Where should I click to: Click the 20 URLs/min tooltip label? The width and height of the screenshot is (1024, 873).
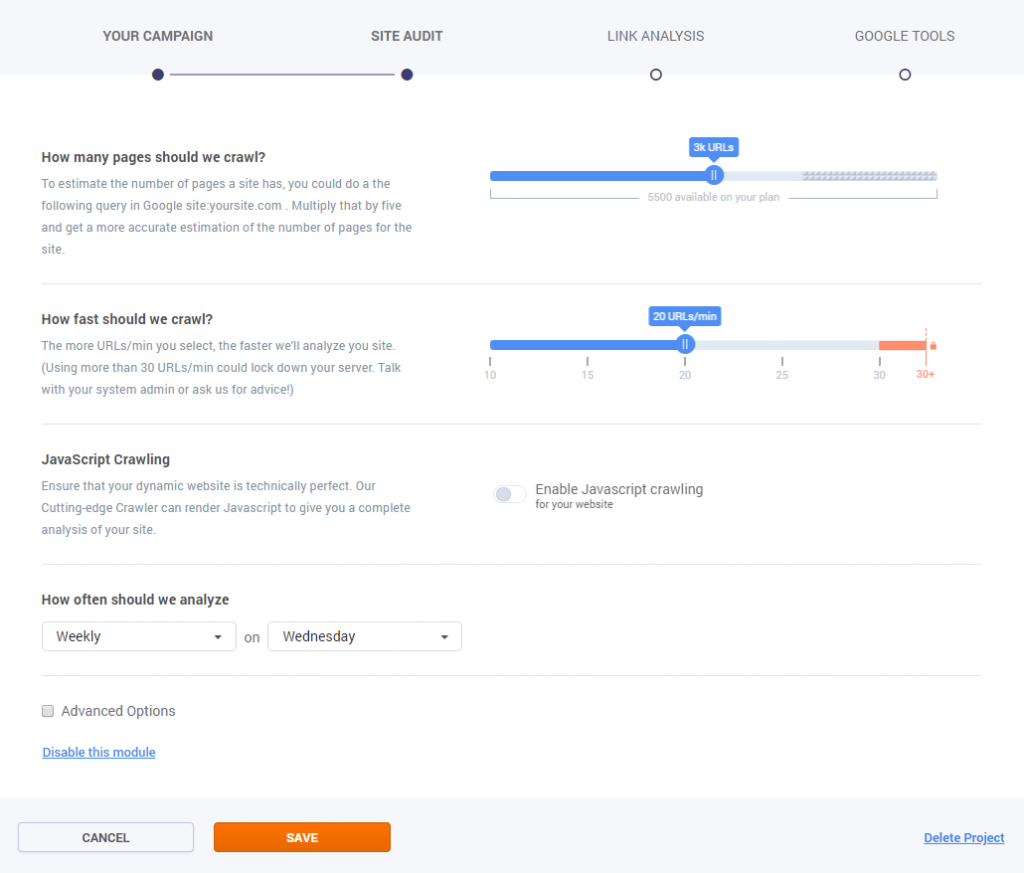pyautogui.click(x=684, y=316)
